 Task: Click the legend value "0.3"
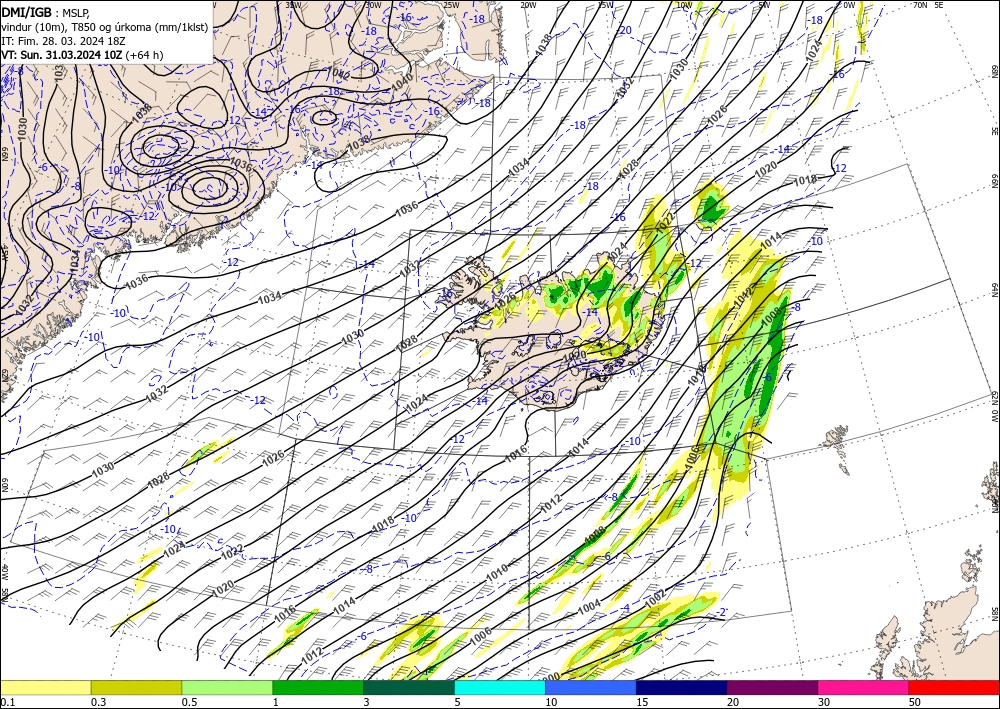click(98, 702)
